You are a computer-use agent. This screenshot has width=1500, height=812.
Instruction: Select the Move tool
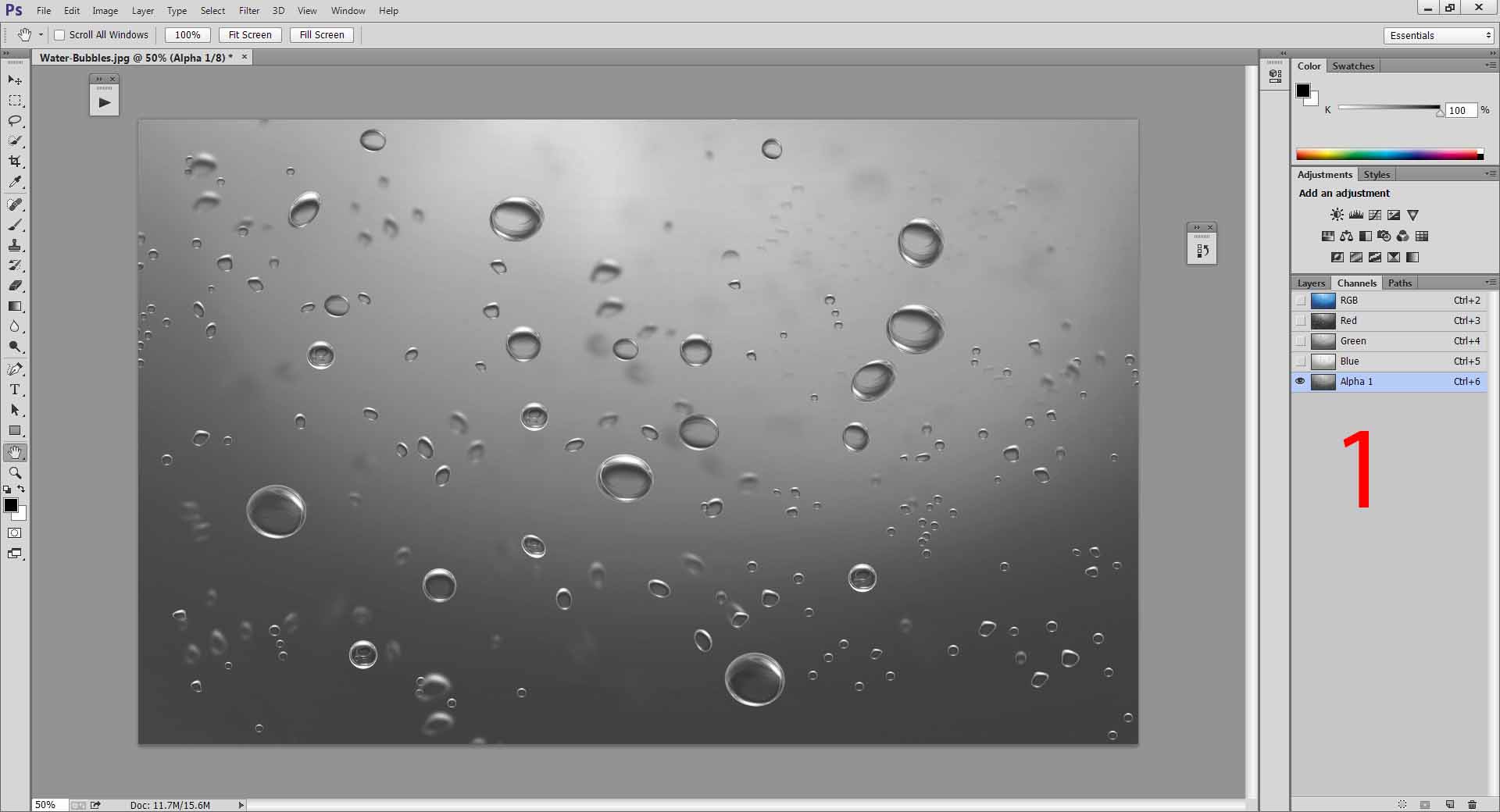[15, 80]
